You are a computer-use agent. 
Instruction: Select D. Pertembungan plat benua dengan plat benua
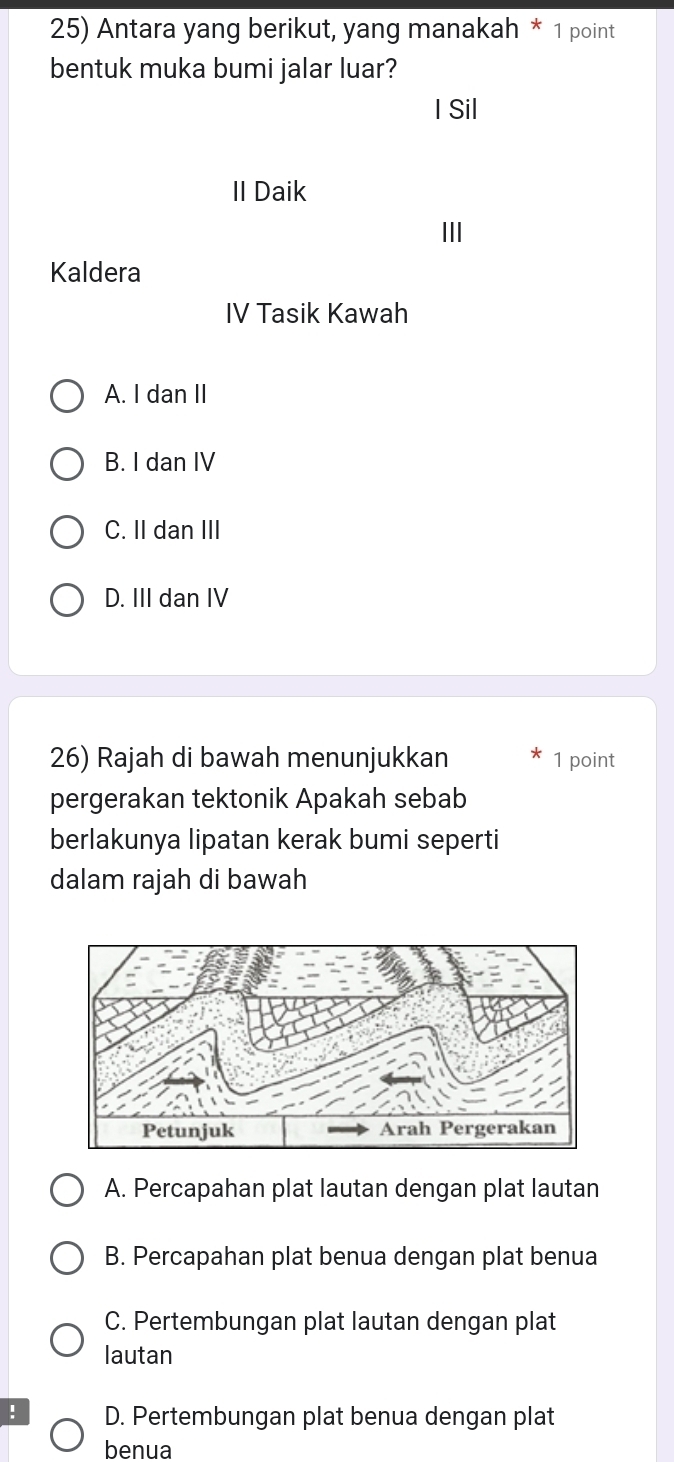click(x=67, y=1434)
